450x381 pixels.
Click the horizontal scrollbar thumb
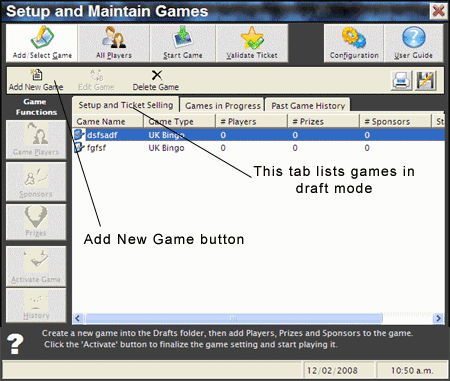click(x=234, y=318)
